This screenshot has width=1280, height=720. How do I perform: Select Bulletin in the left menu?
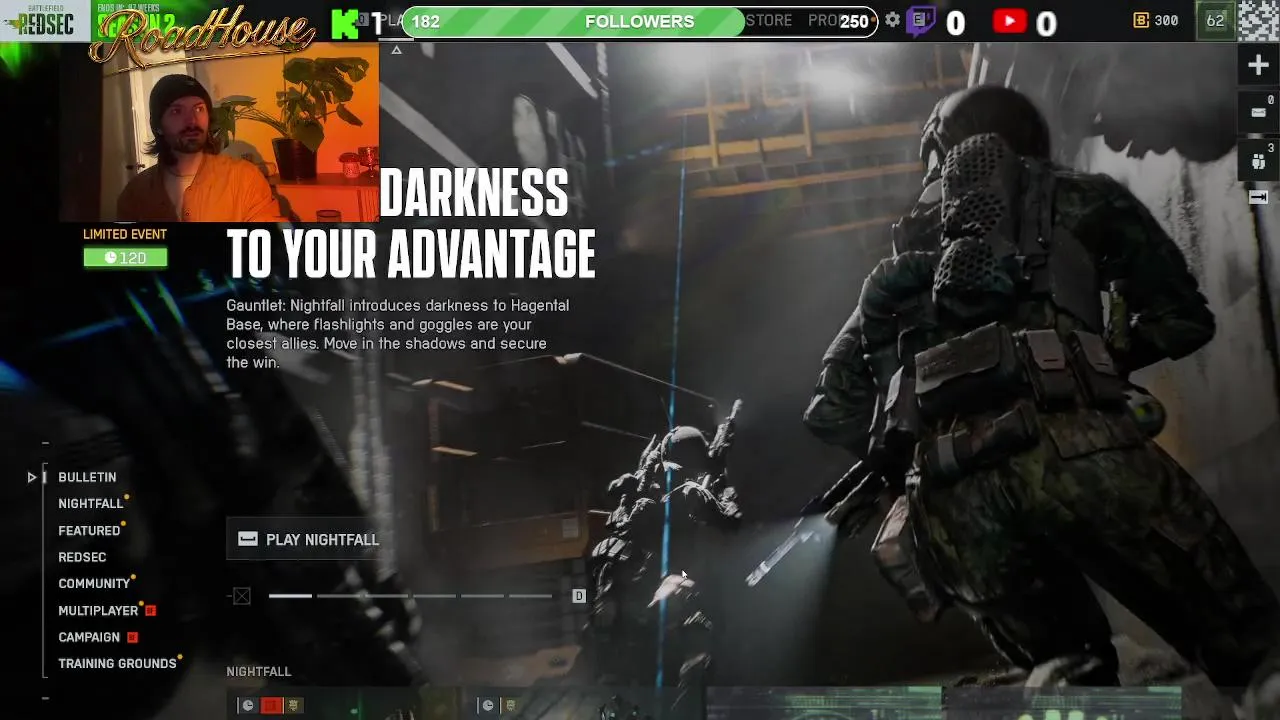87,478
